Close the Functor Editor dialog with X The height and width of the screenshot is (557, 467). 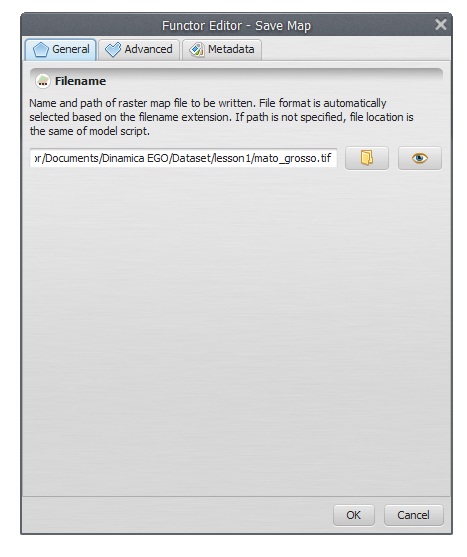click(x=441, y=25)
